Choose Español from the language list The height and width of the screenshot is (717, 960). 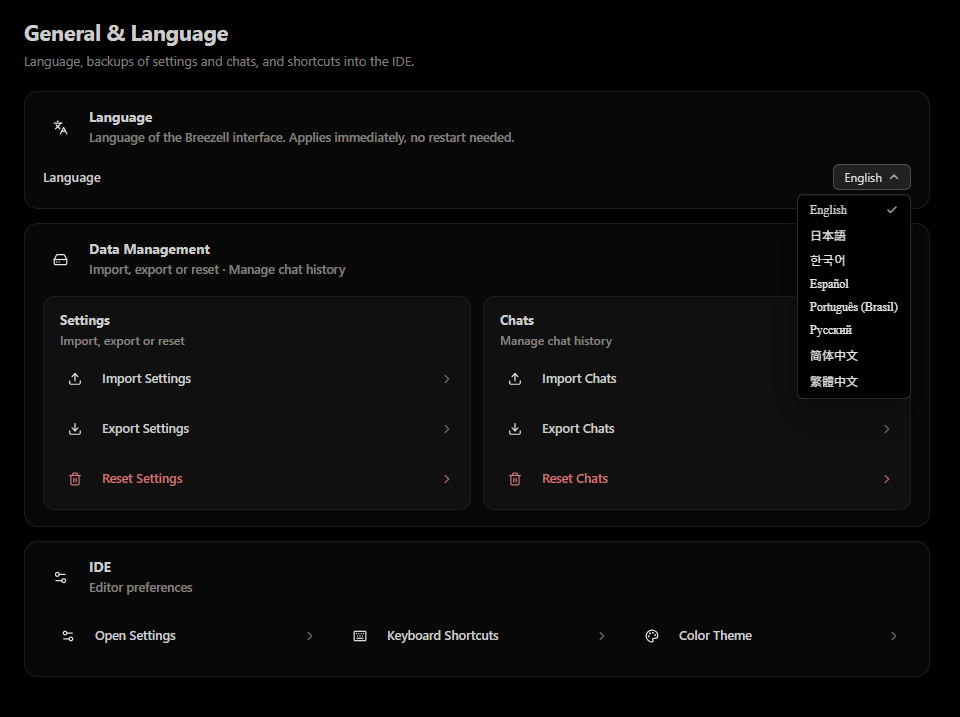(x=853, y=284)
